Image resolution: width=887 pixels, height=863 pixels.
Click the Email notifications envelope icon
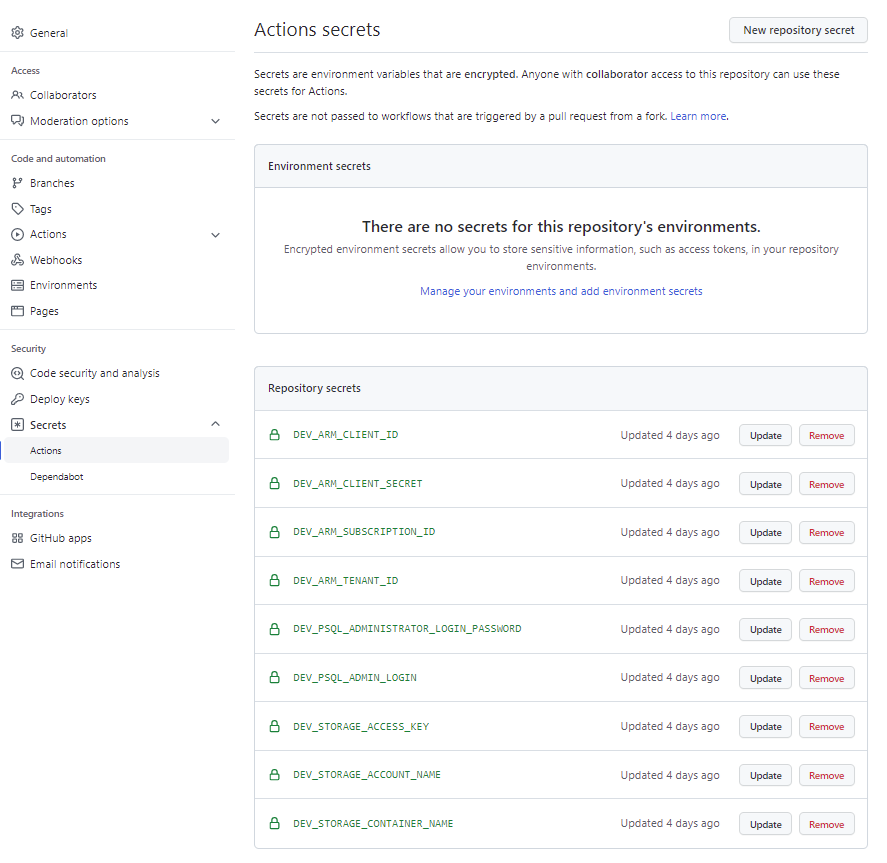(17, 564)
